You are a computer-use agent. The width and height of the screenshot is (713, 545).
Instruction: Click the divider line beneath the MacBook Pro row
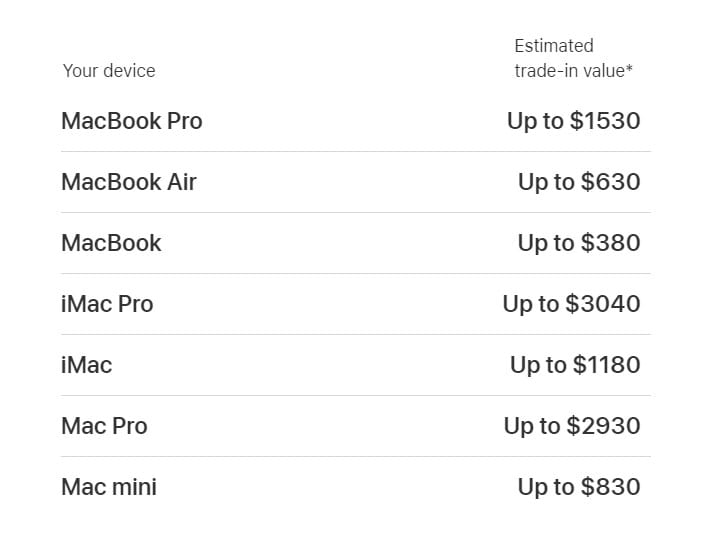point(355,152)
